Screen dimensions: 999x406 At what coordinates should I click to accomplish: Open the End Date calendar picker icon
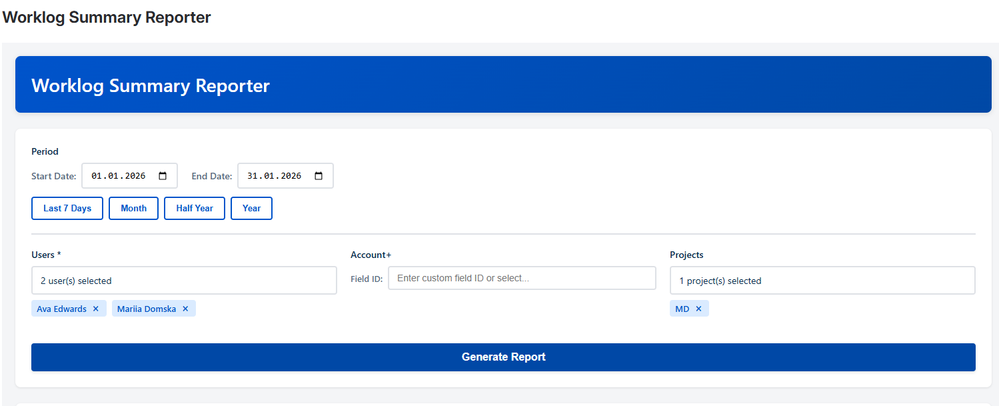click(x=319, y=176)
